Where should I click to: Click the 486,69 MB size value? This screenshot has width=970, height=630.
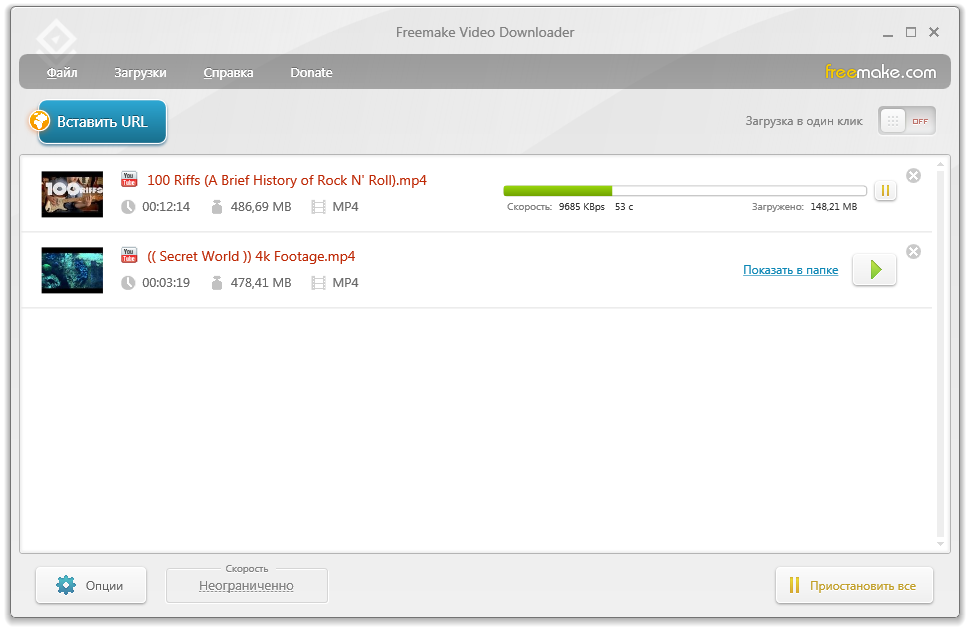(261, 207)
